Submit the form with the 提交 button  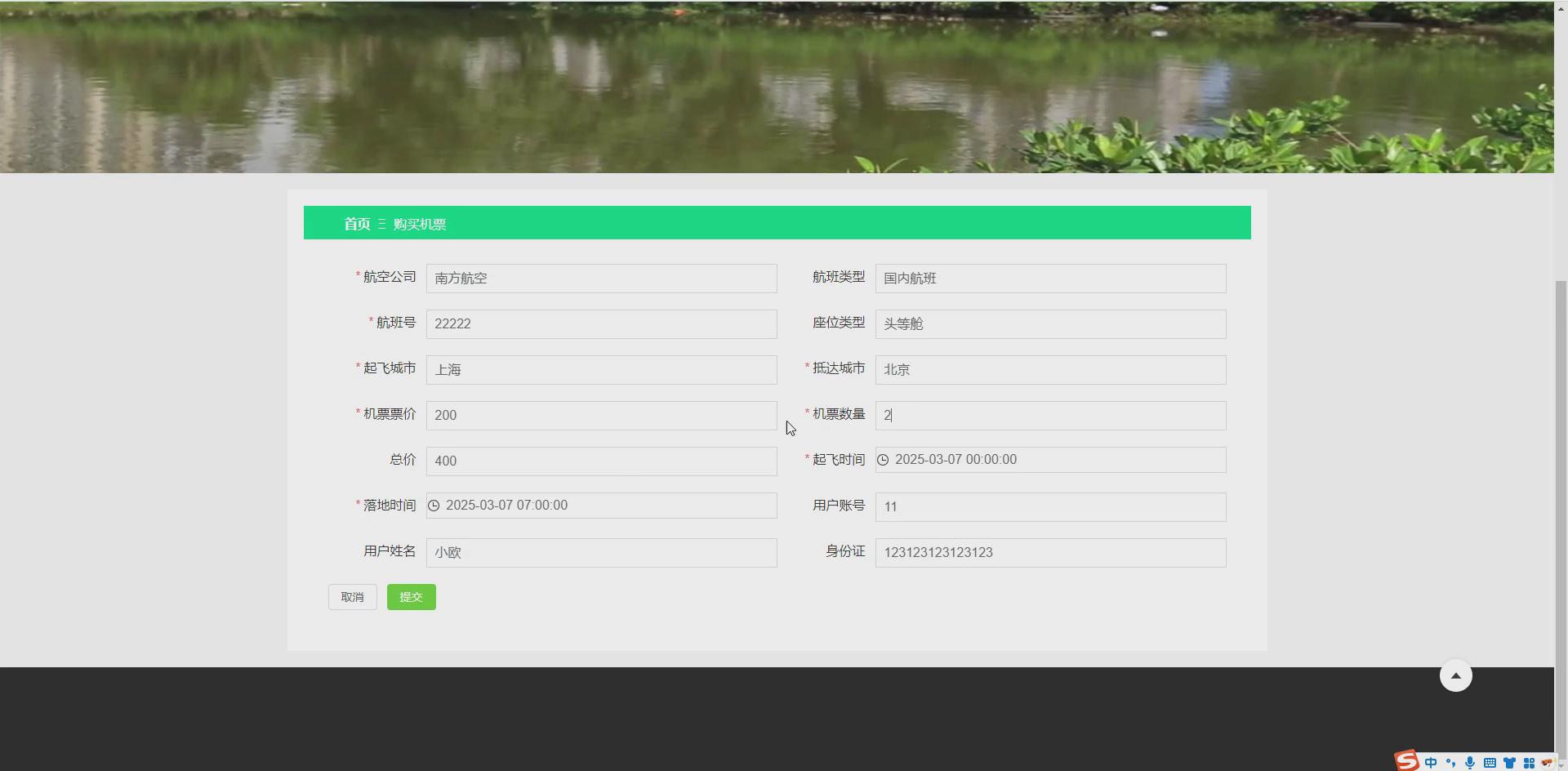(x=411, y=596)
